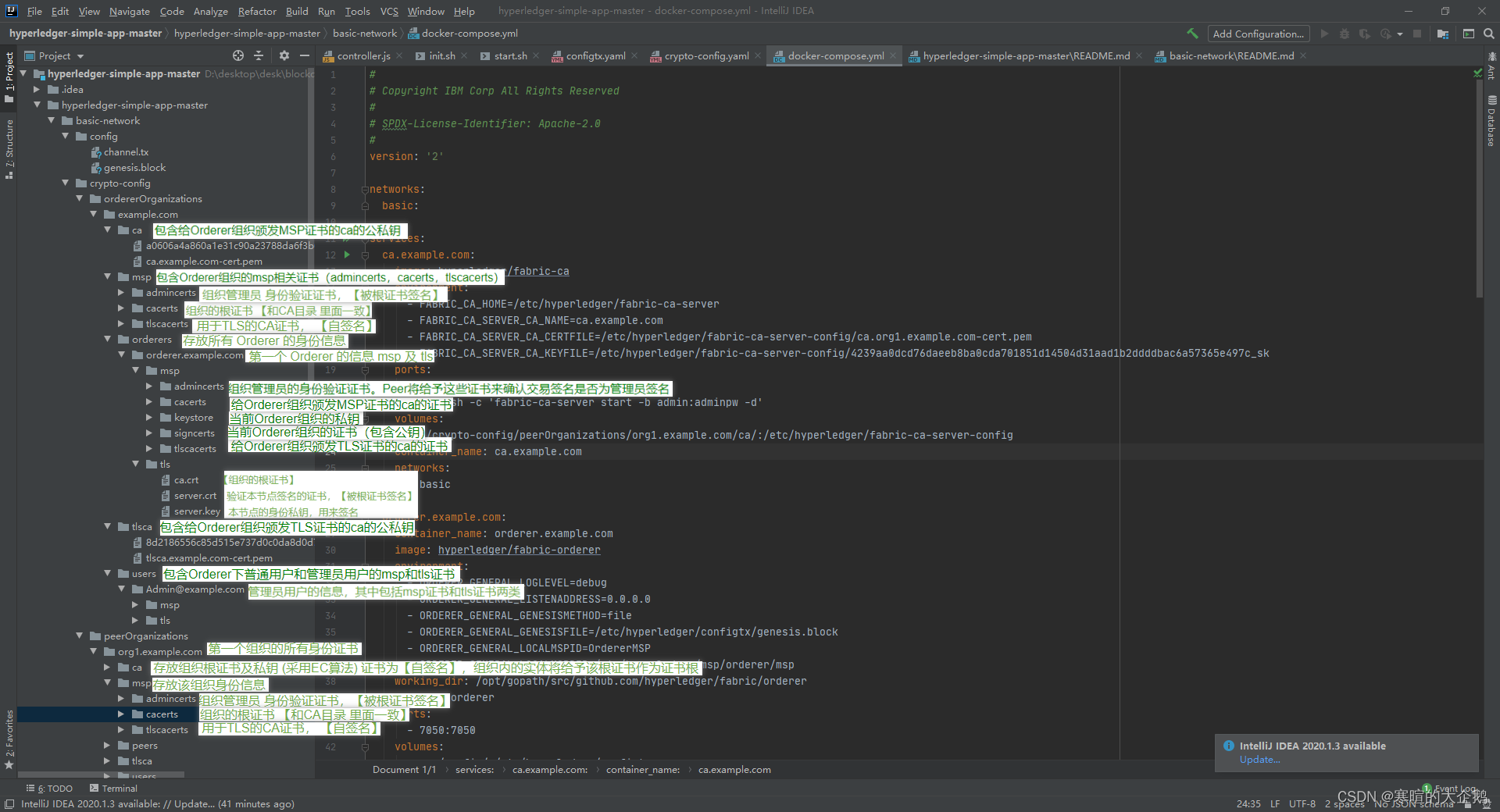Screen dimensions: 1500x812
Task: Click the Project Structure icon in toolbar
Action: click(1443, 34)
